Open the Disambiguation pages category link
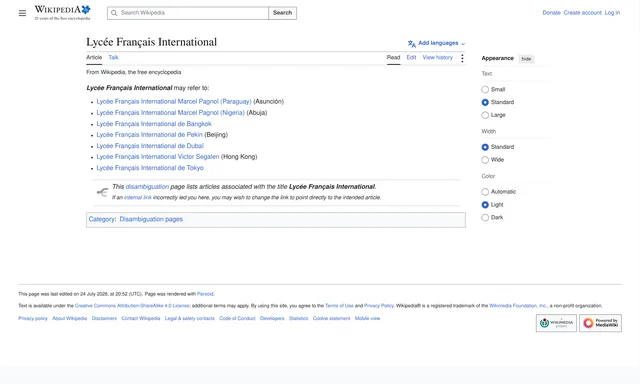640x384 pixels. (x=151, y=219)
